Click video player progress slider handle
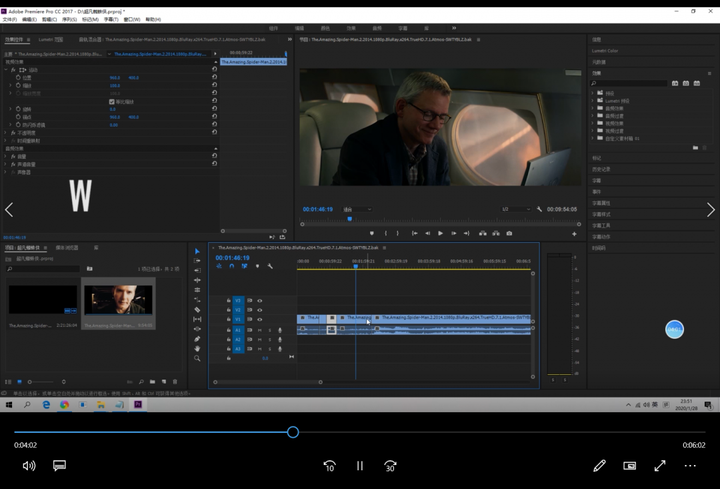 pyautogui.click(x=293, y=432)
